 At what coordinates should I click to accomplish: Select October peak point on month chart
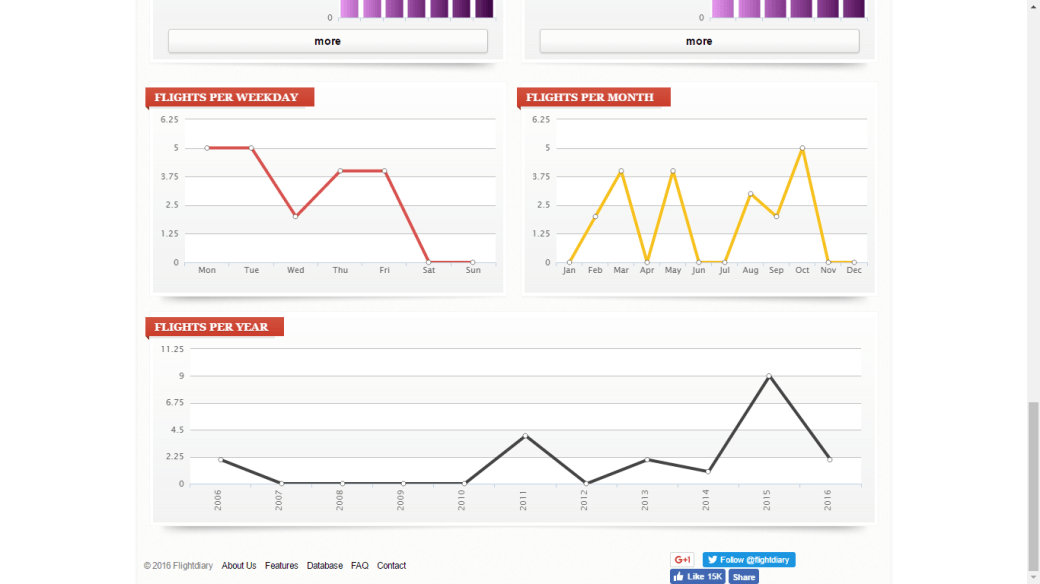pos(802,148)
